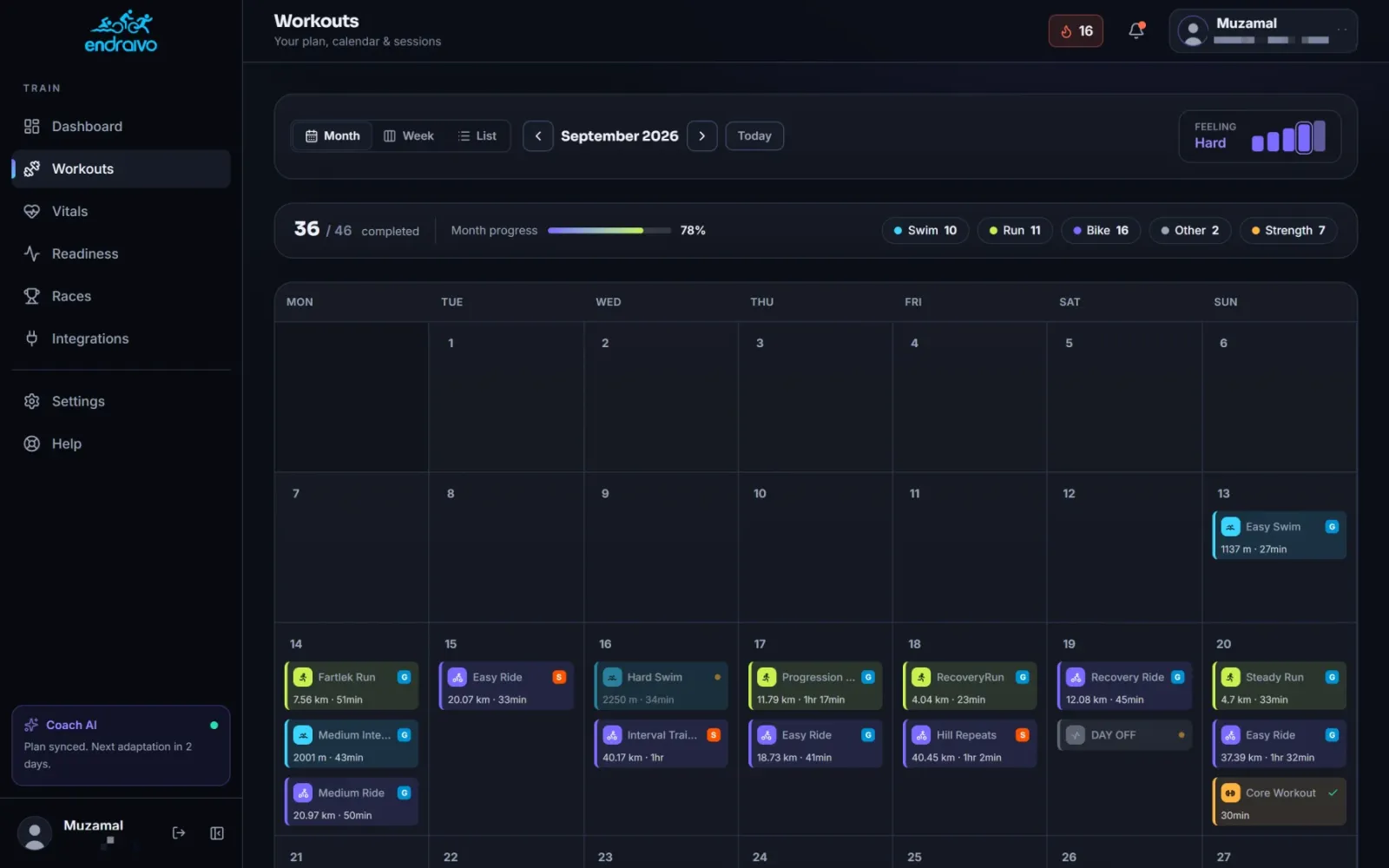Click Hard Swim icon on 16th
Image resolution: width=1389 pixels, height=868 pixels.
click(612, 677)
